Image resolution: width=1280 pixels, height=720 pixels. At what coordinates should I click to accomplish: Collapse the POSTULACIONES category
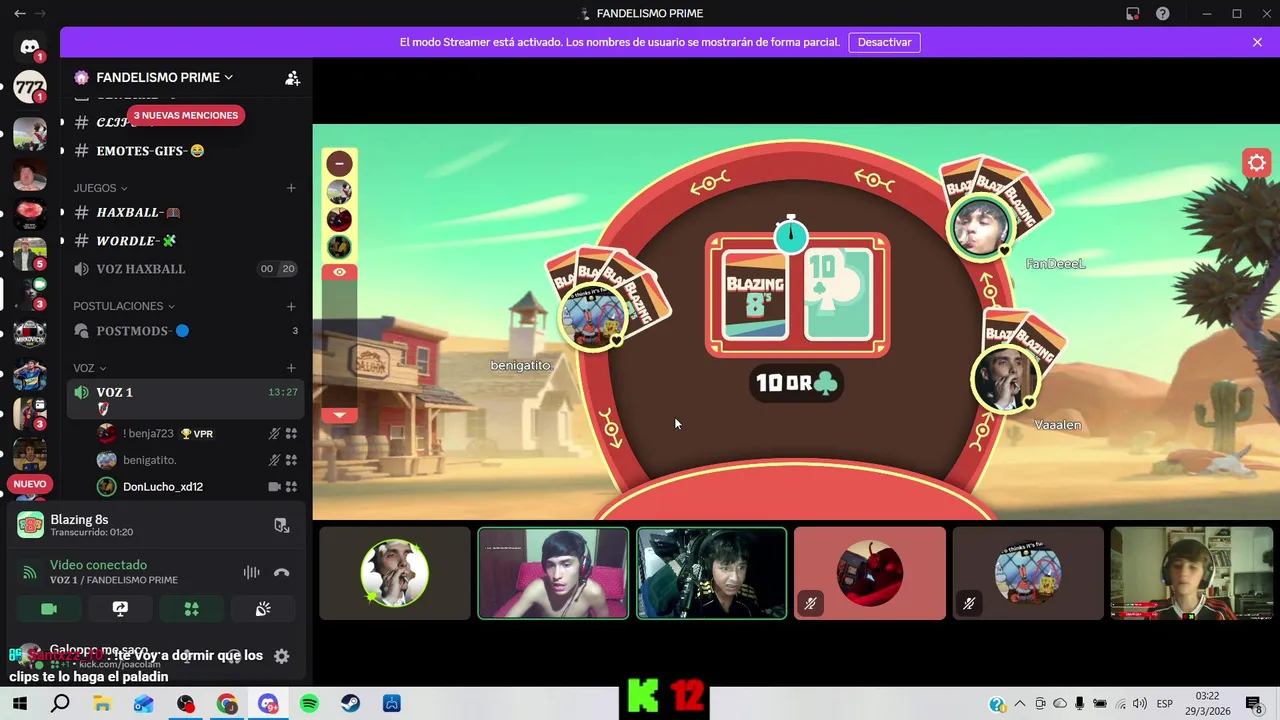[x=124, y=306]
